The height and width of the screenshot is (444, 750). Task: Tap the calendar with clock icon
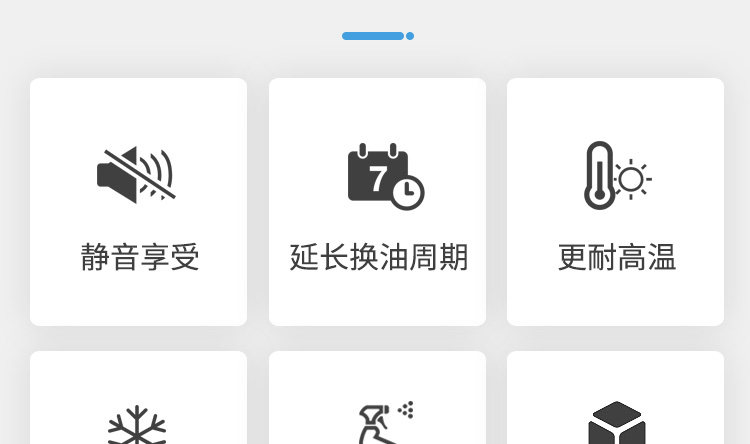[386, 176]
